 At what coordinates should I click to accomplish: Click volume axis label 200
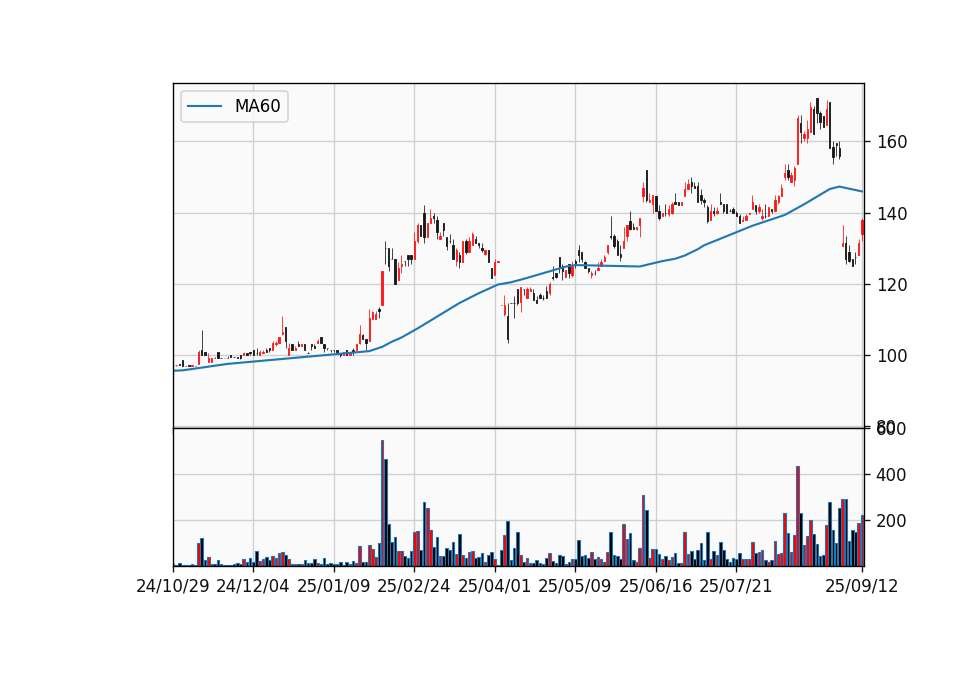pyautogui.click(x=892, y=521)
